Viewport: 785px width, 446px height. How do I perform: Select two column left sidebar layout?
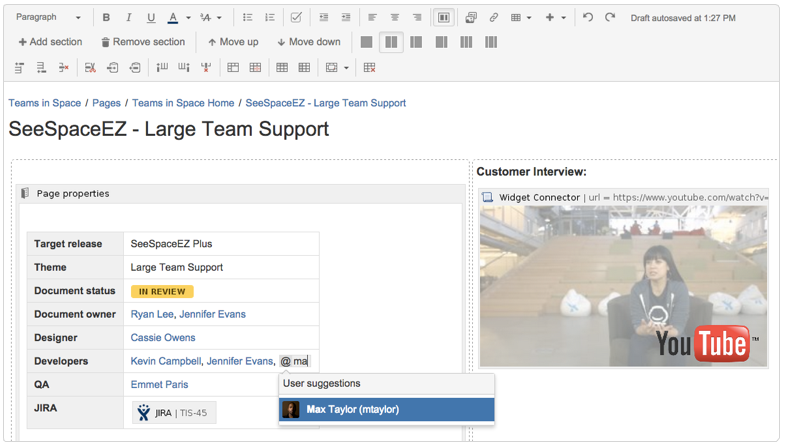pyautogui.click(x=416, y=42)
